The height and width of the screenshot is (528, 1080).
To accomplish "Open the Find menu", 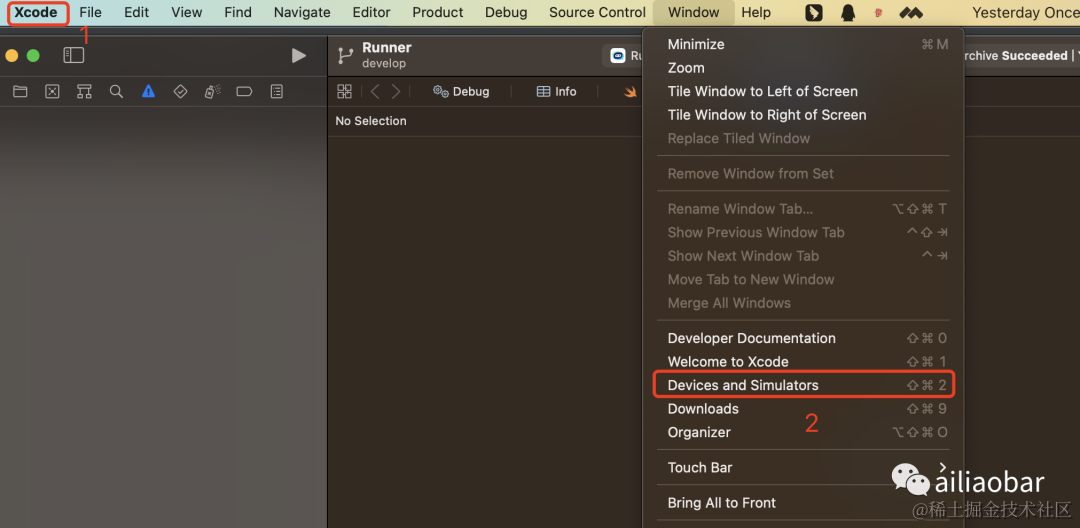I will point(238,12).
